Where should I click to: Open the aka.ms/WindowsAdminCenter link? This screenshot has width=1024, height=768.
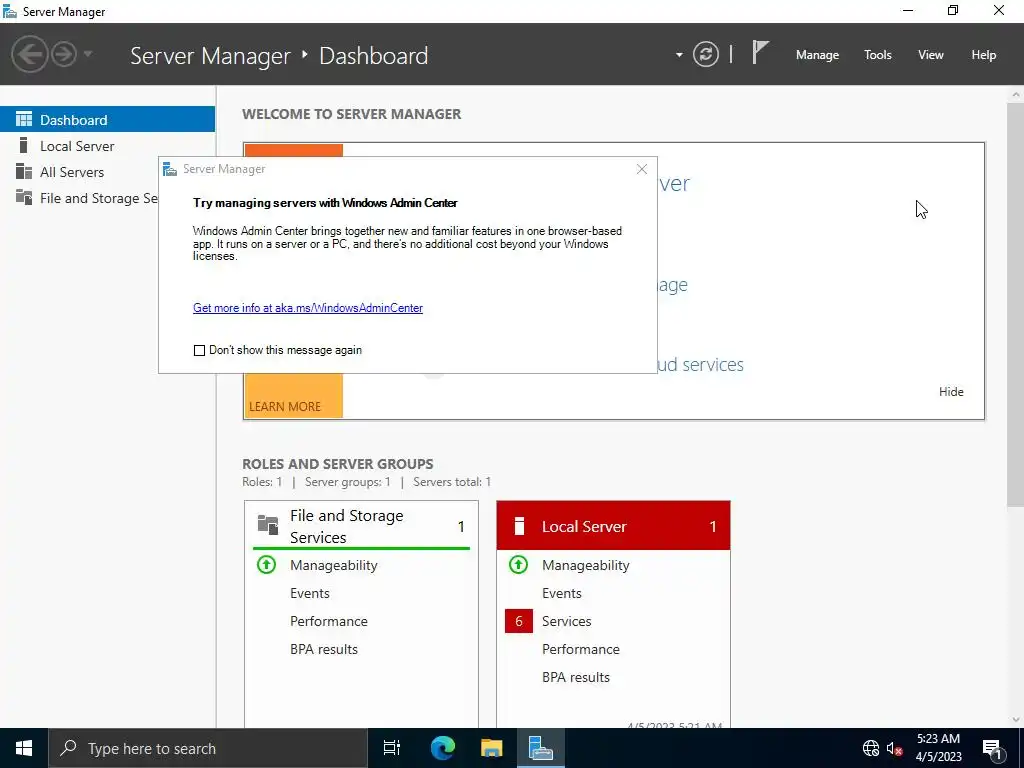tap(308, 308)
